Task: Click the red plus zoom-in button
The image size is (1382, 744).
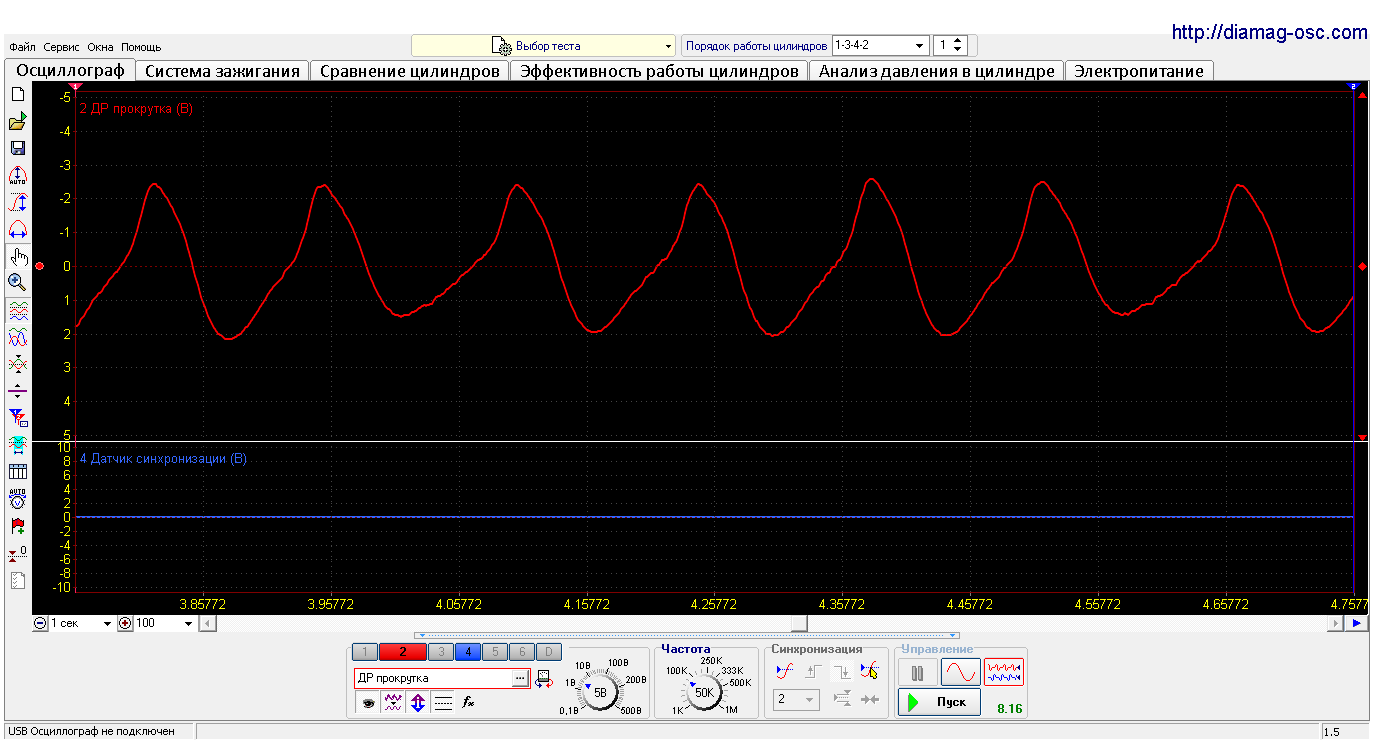Action: coord(125,623)
